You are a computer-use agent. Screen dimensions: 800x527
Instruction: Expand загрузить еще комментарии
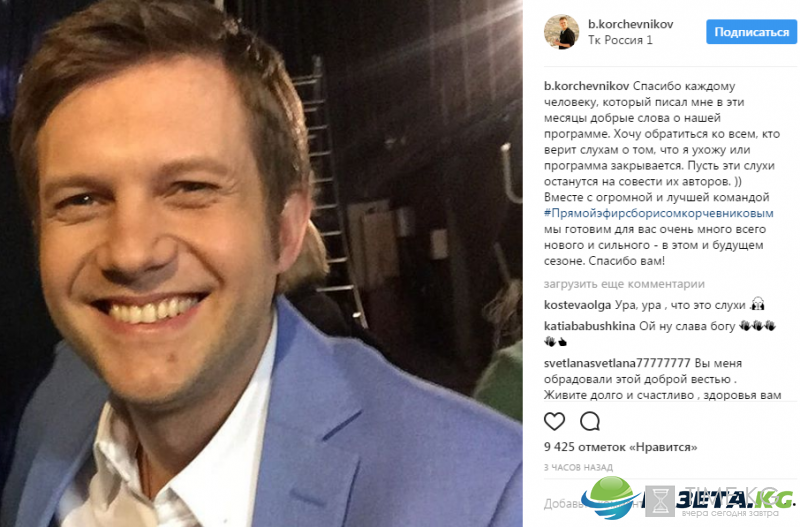pyautogui.click(x=624, y=284)
